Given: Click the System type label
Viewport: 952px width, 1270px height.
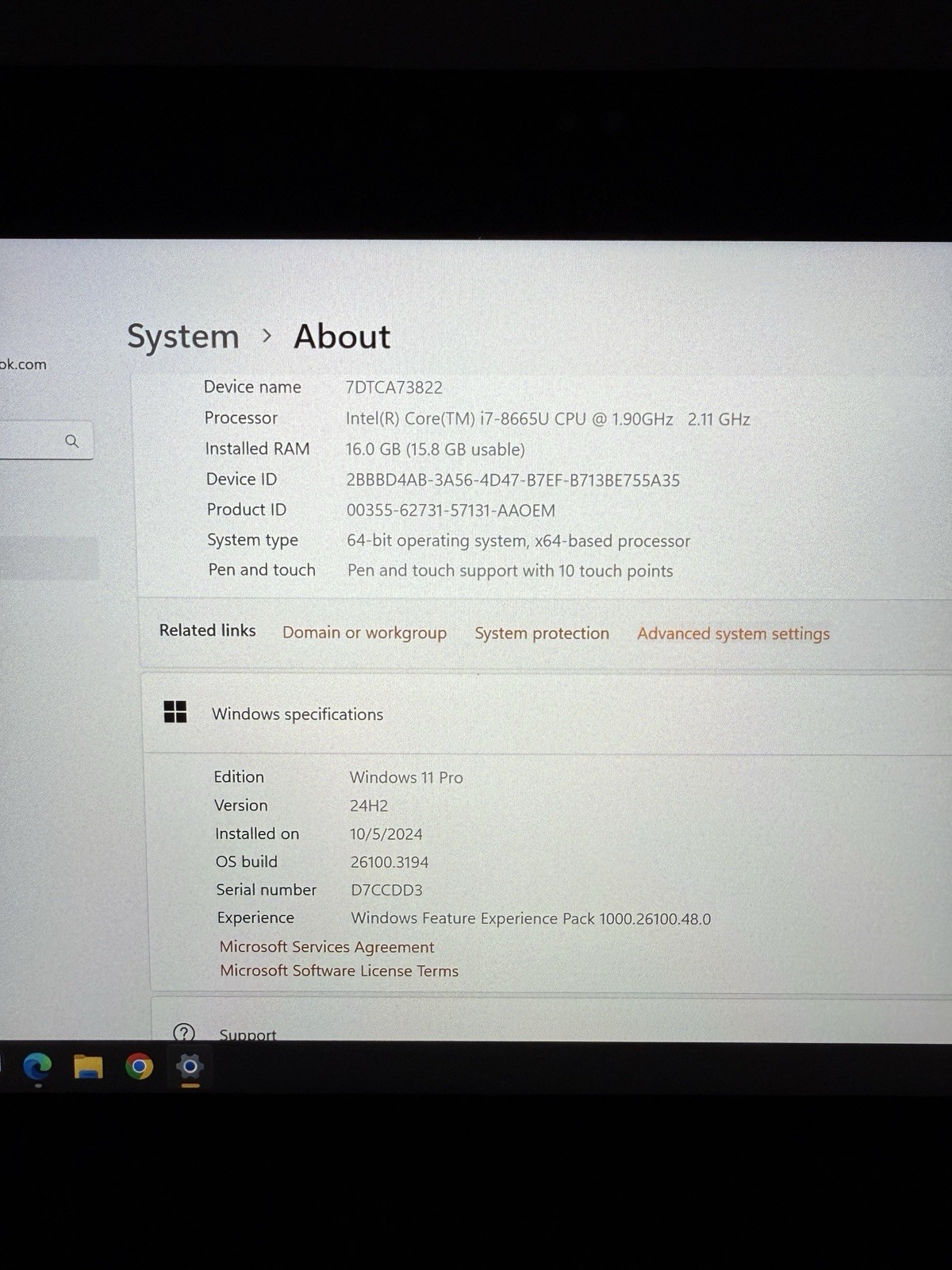Looking at the screenshot, I should 252,540.
